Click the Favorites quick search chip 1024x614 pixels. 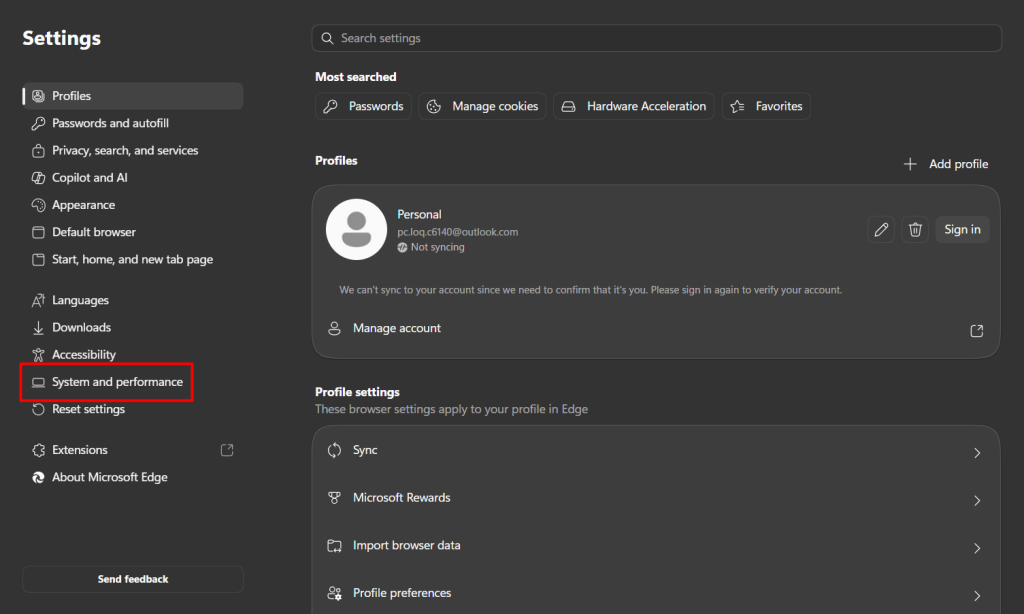point(766,106)
